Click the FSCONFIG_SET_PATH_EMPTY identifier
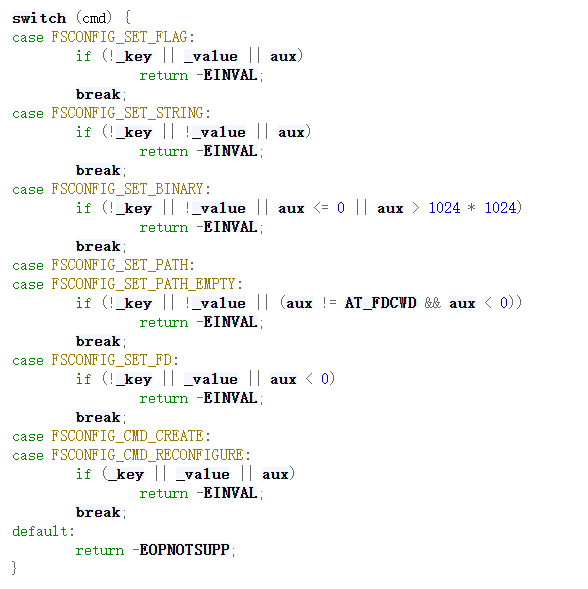 (143, 284)
